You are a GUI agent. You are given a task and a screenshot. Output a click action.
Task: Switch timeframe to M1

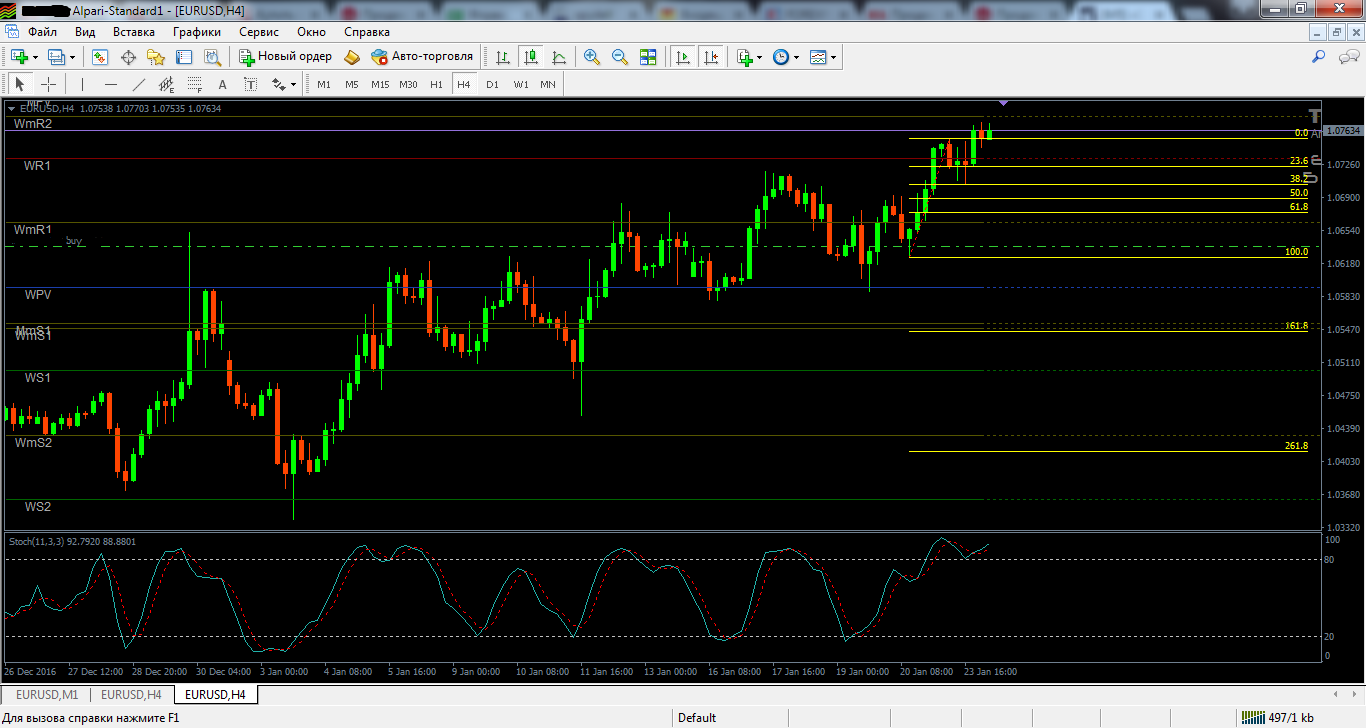pyautogui.click(x=324, y=84)
